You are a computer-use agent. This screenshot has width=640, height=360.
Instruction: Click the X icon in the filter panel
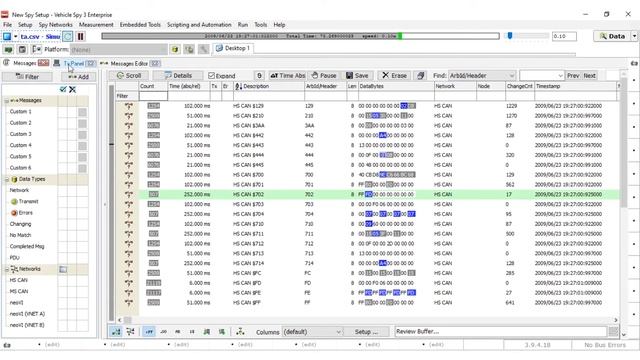[72, 89]
